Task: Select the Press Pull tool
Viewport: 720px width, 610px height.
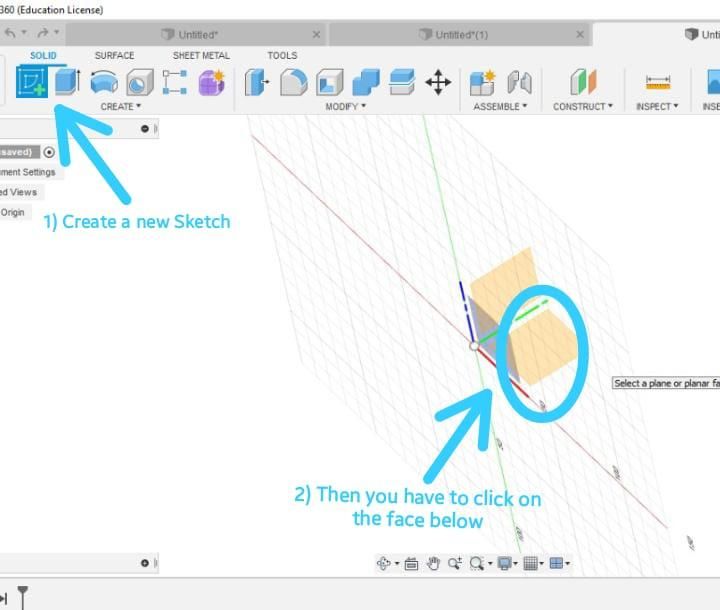Action: coord(257,82)
